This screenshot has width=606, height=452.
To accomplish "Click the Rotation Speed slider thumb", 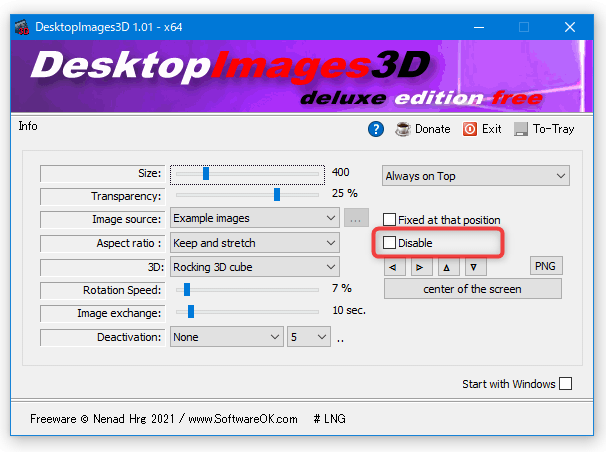I will click(187, 289).
